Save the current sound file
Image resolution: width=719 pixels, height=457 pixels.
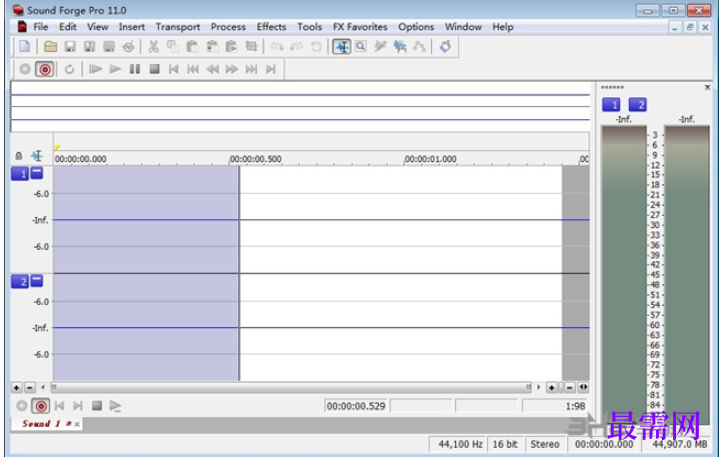[70, 46]
